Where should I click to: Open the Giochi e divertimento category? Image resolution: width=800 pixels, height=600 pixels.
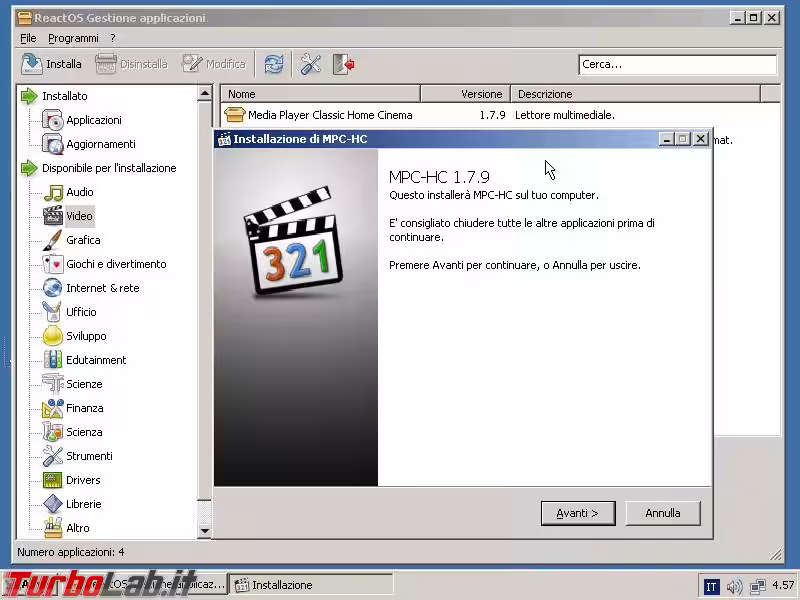click(115, 264)
